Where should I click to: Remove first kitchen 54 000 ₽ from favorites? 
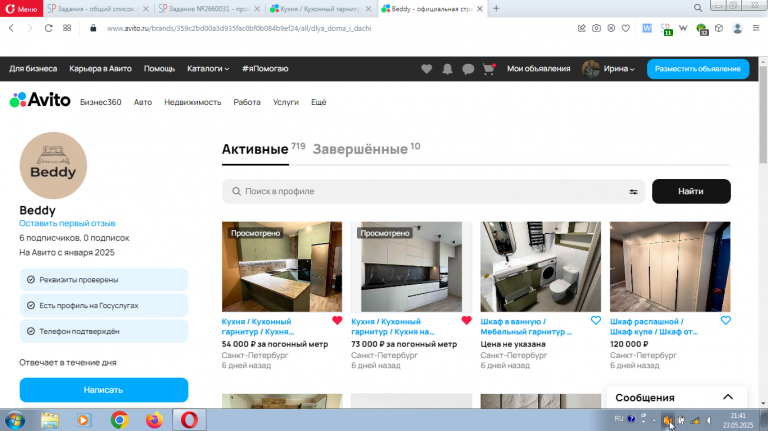(x=337, y=320)
